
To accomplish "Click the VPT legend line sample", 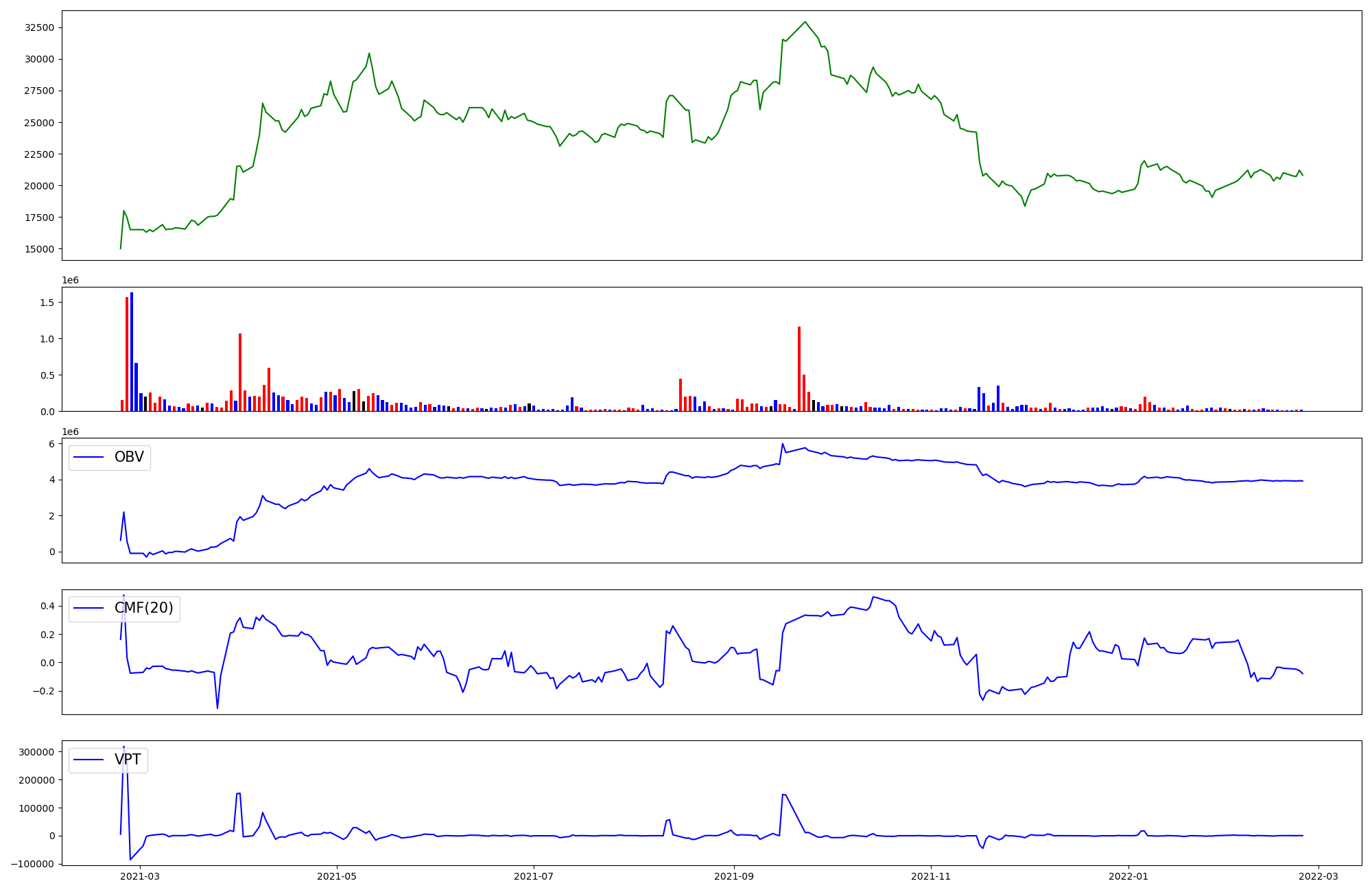I will point(88,760).
